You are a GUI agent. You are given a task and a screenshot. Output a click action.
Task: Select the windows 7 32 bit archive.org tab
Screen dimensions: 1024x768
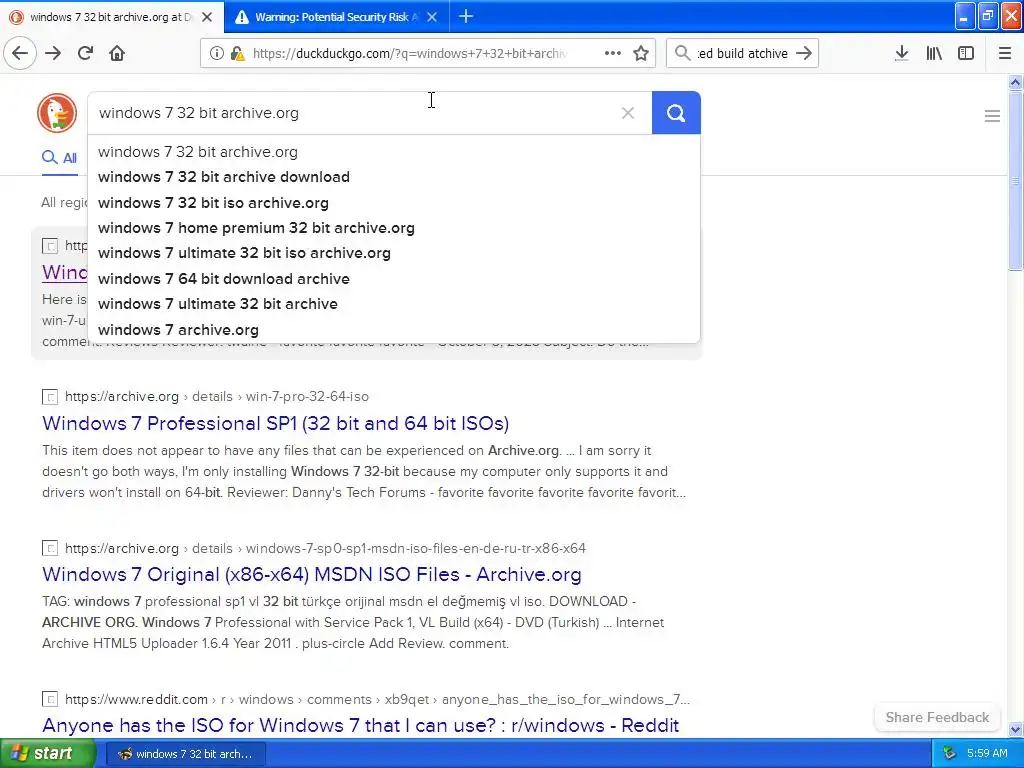[x=112, y=17]
